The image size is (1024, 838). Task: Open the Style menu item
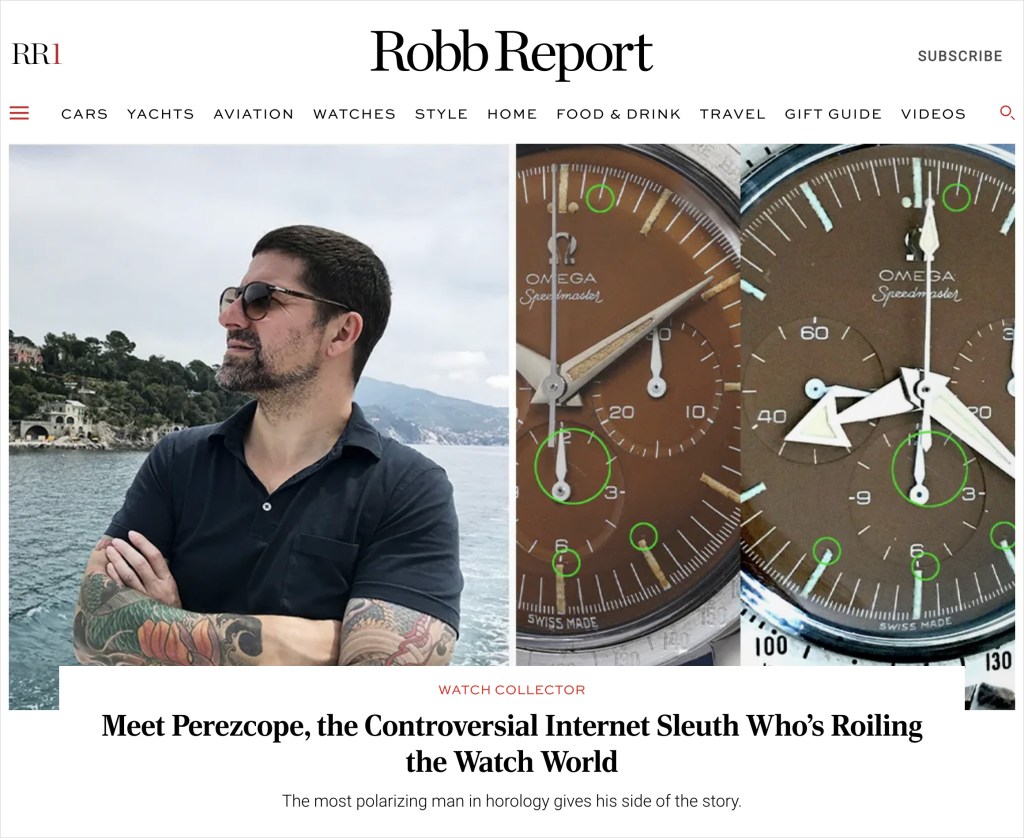tap(441, 114)
